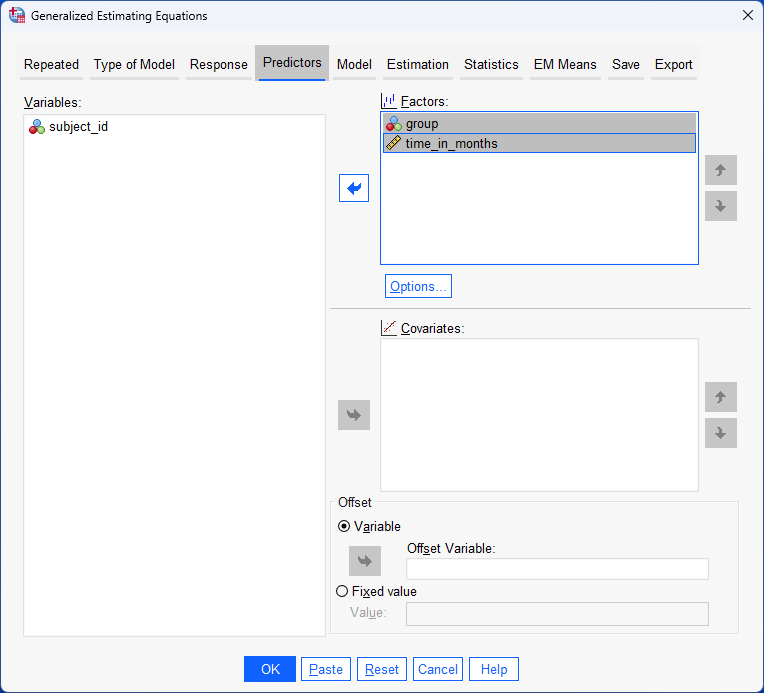764x693 pixels.
Task: Switch to the Estimation tab
Action: tap(418, 64)
